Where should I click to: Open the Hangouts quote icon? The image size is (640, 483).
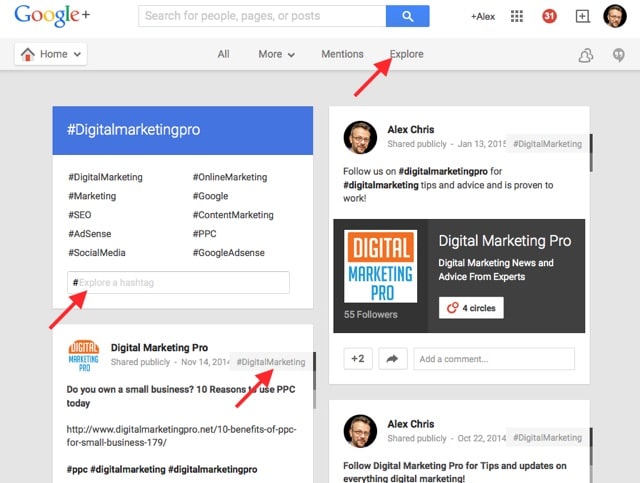click(x=619, y=55)
